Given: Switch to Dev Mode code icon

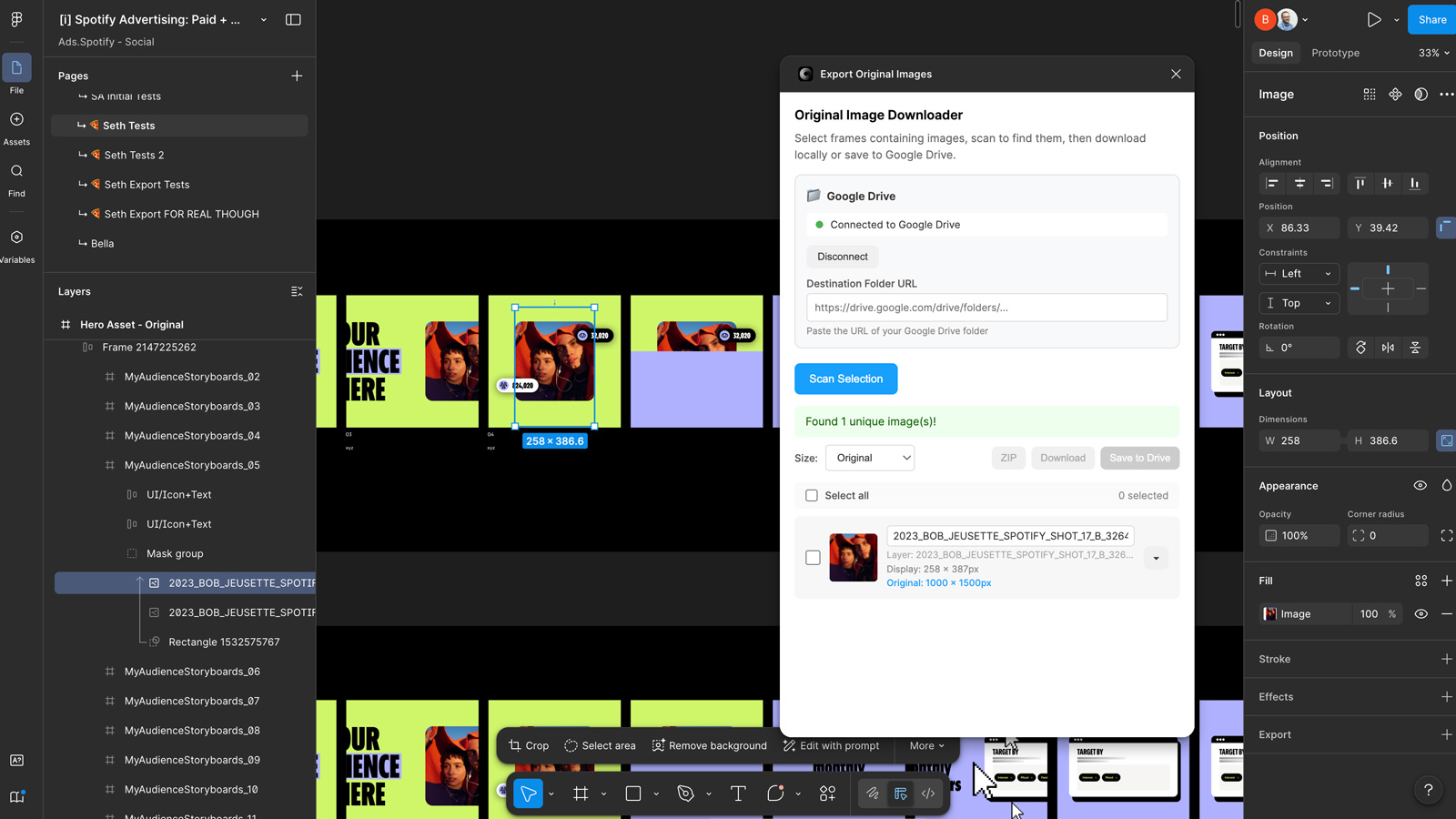Looking at the screenshot, I should point(928,794).
